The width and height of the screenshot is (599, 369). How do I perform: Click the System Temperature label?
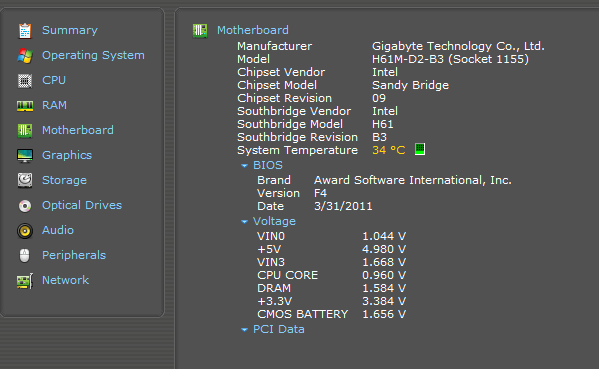(297, 150)
